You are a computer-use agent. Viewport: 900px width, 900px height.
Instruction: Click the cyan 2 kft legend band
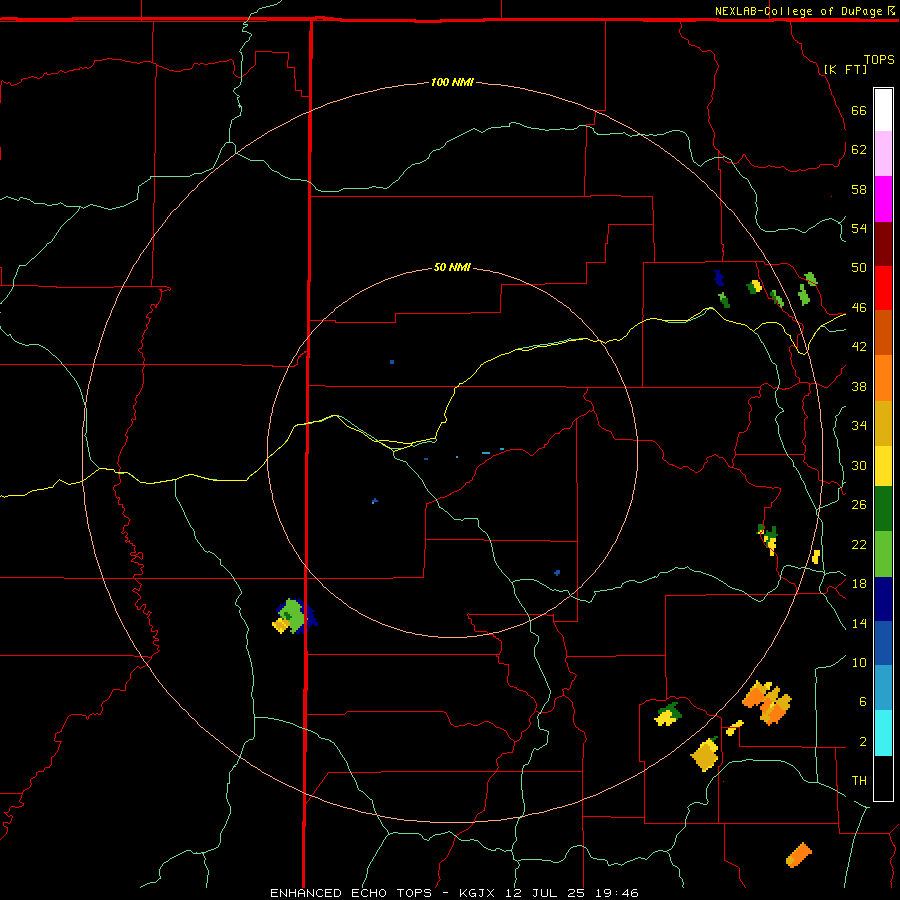(x=883, y=733)
